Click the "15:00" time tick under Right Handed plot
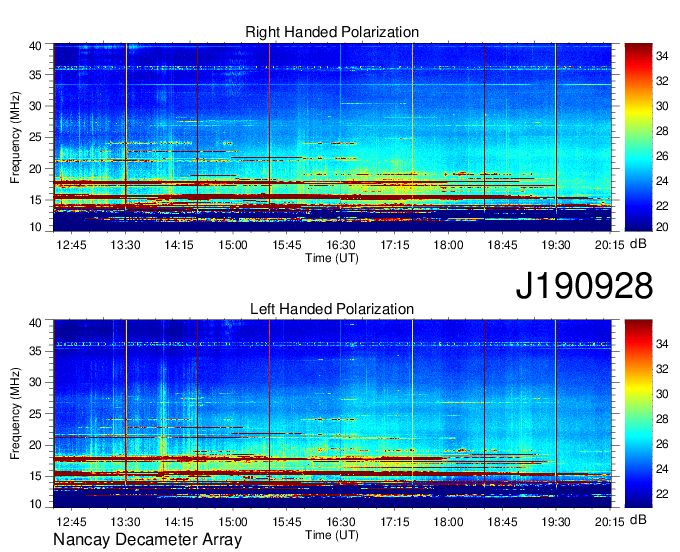Image resolution: width=680 pixels, height=552 pixels. (233, 245)
